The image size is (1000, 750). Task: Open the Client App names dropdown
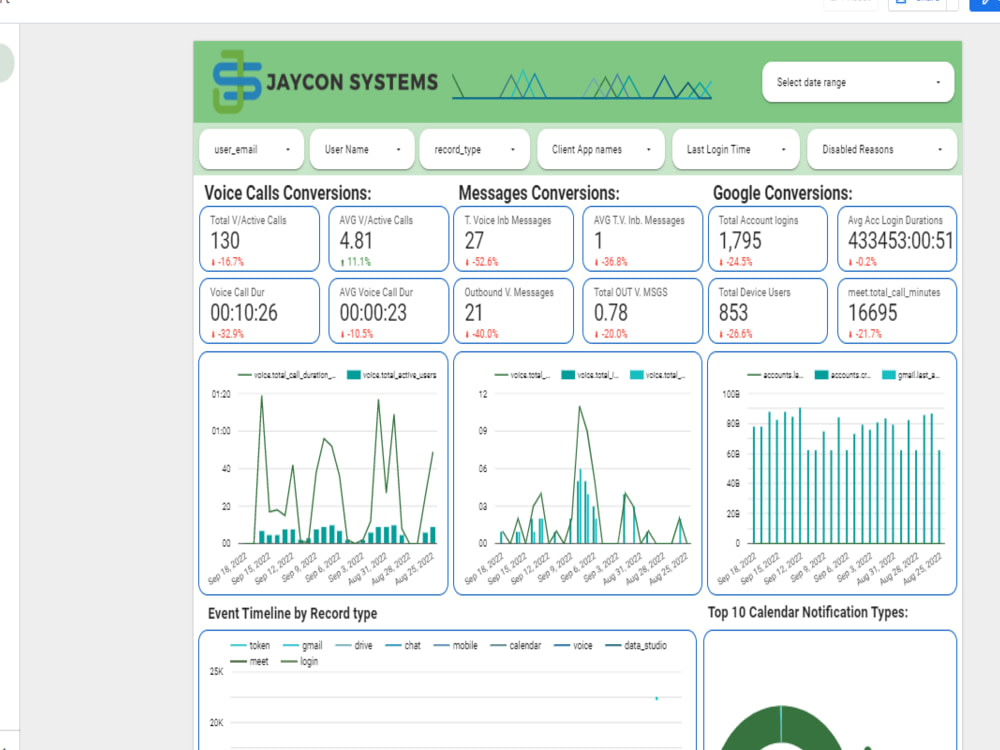(x=601, y=149)
